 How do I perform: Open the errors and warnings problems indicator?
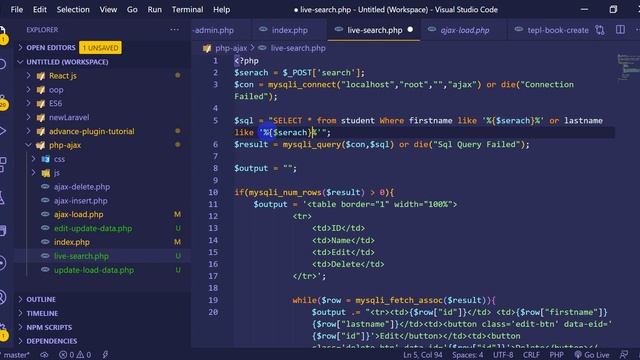click(75, 355)
